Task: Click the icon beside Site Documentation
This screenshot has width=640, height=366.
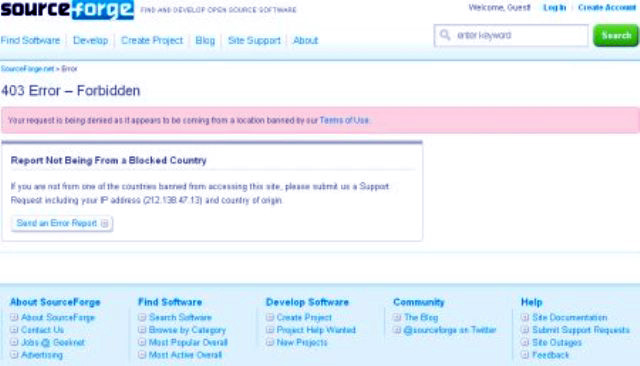Action: point(525,317)
